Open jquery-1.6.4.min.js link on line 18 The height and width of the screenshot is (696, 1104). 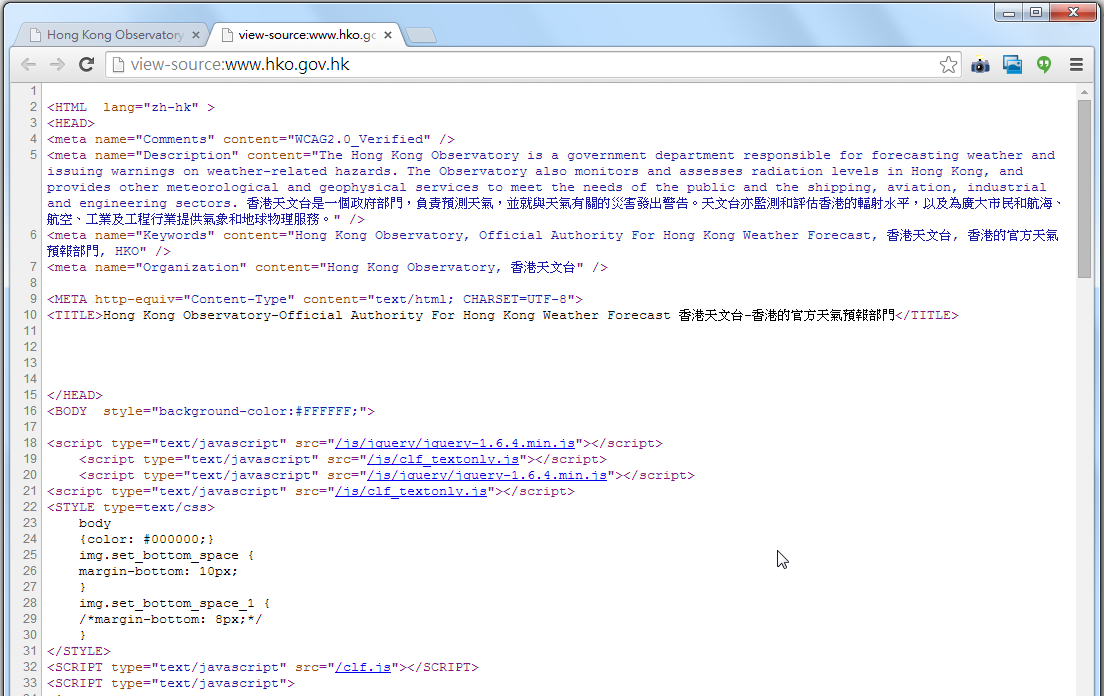tap(455, 443)
